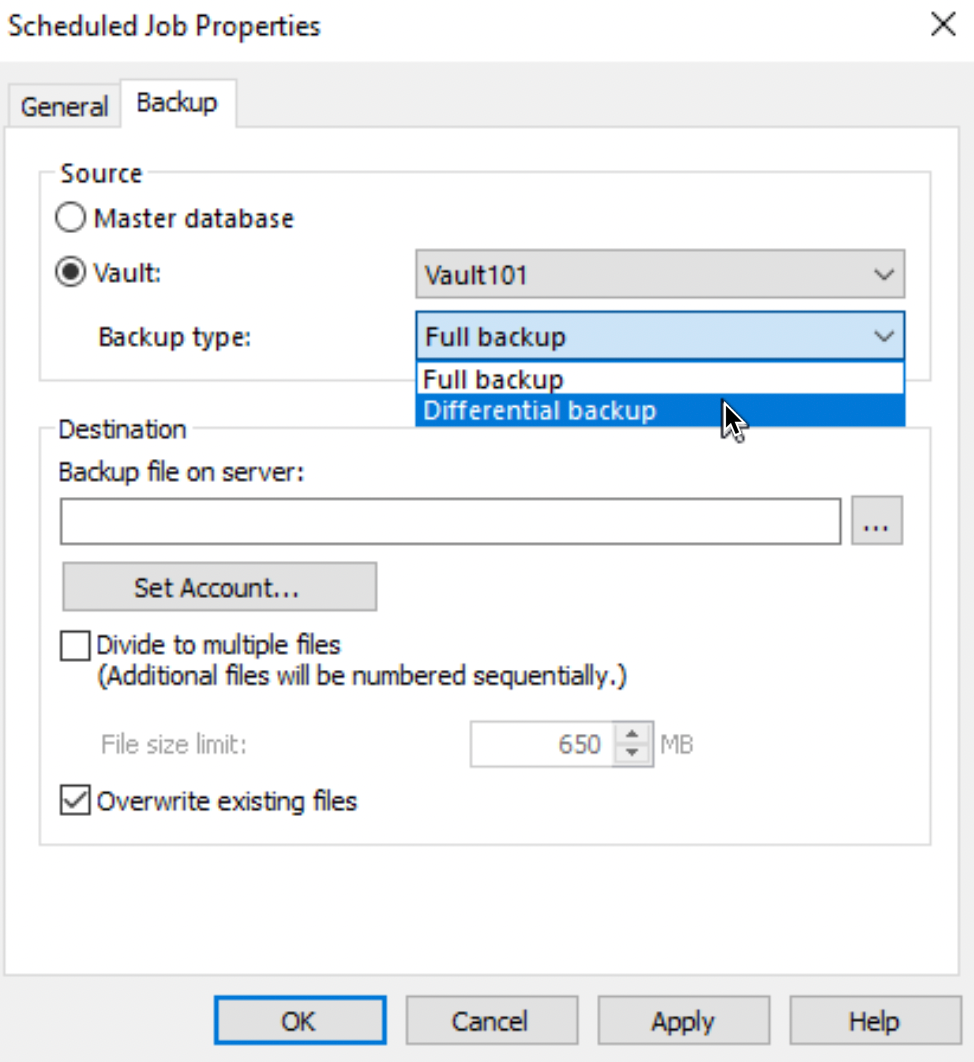Collapse the Backup type dropdown arrow
Viewport: 974px width, 1062px height.
[x=883, y=336]
